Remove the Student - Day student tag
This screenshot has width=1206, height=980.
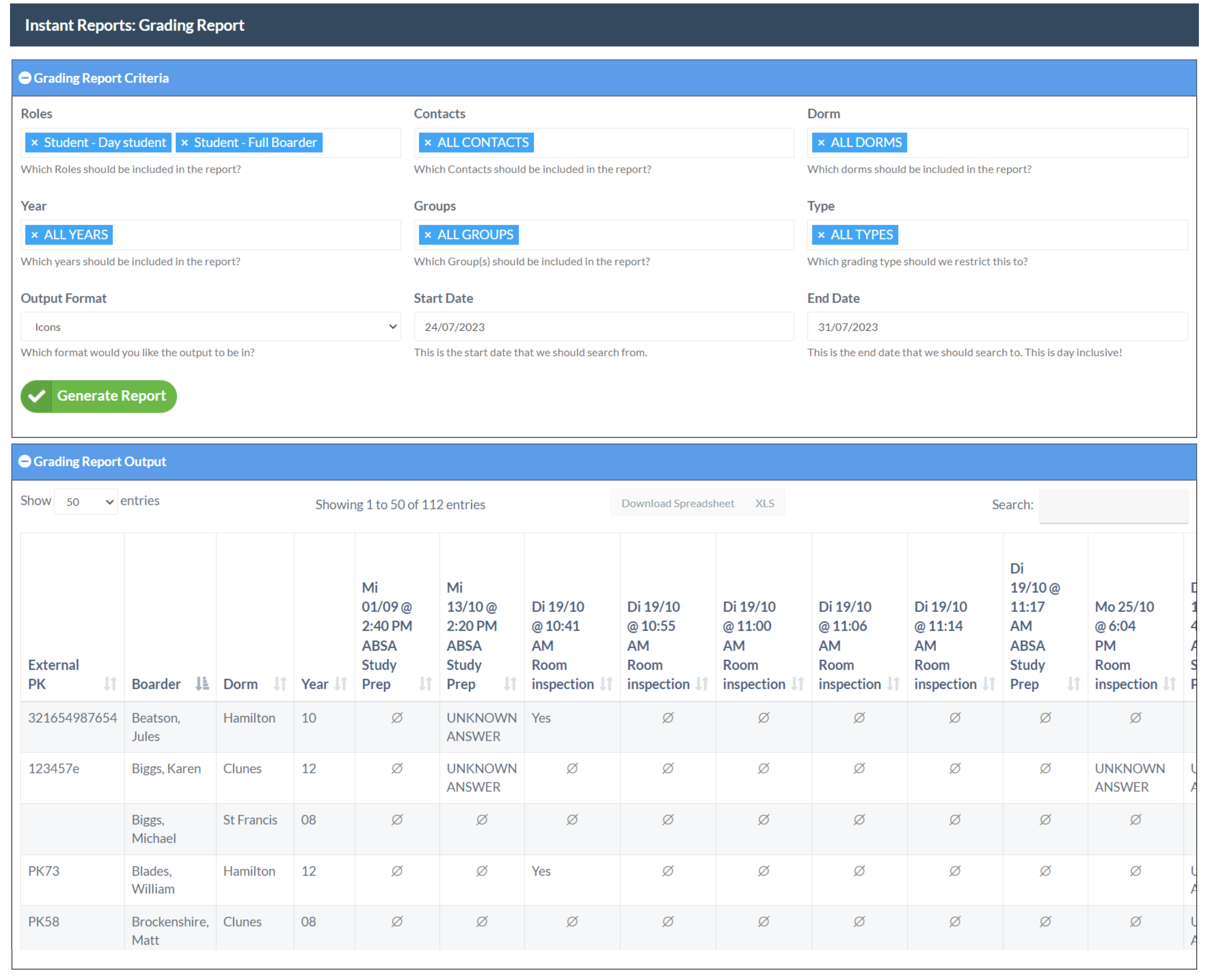pyautogui.click(x=34, y=143)
